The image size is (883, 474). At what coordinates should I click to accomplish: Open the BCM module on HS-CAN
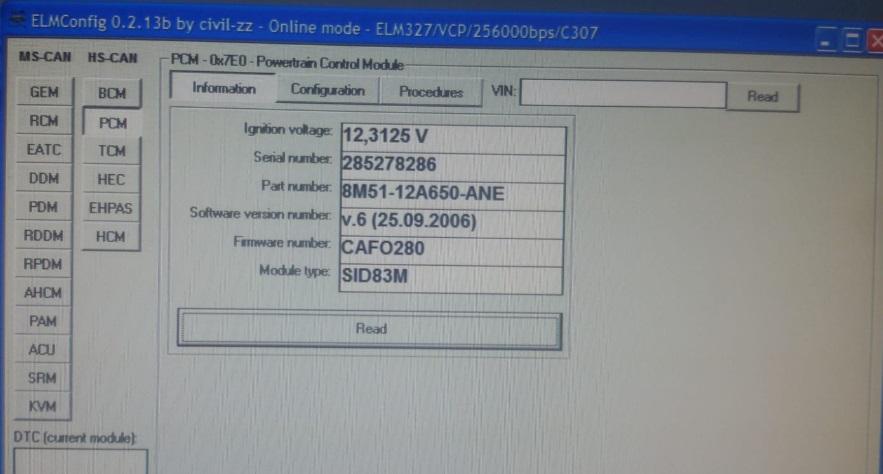pyautogui.click(x=112, y=93)
